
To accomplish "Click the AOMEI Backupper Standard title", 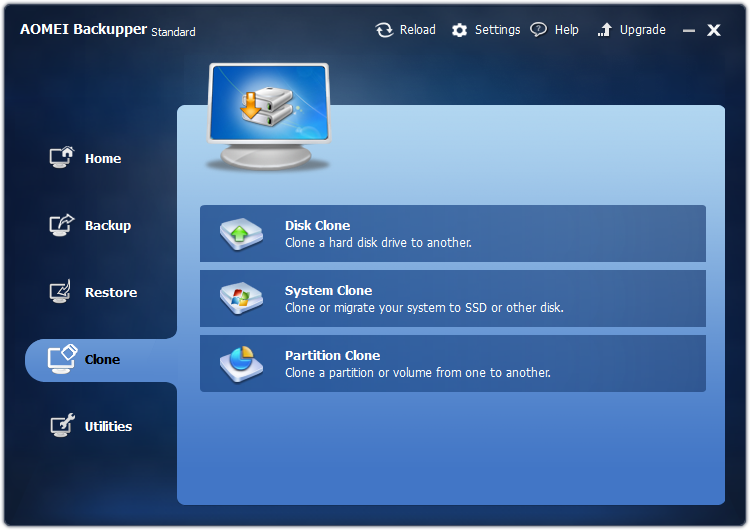I will pos(108,30).
